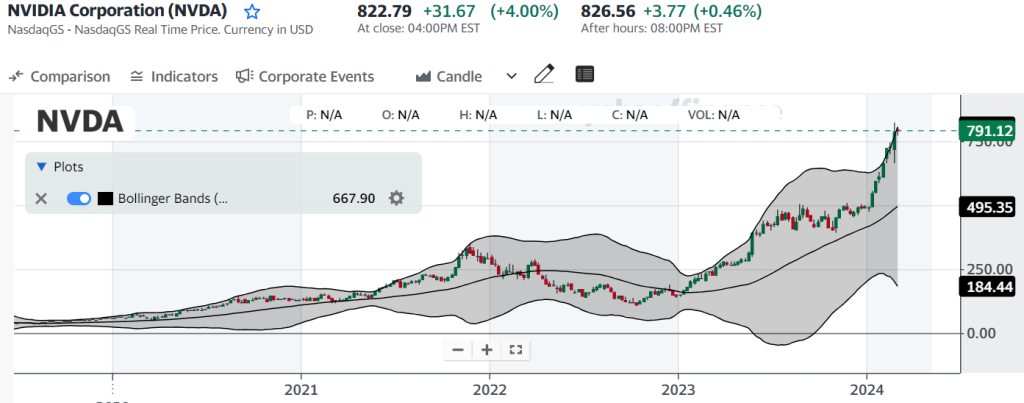This screenshot has width=1024, height=403.
Task: Open Corporate Events options
Action: pos(305,76)
